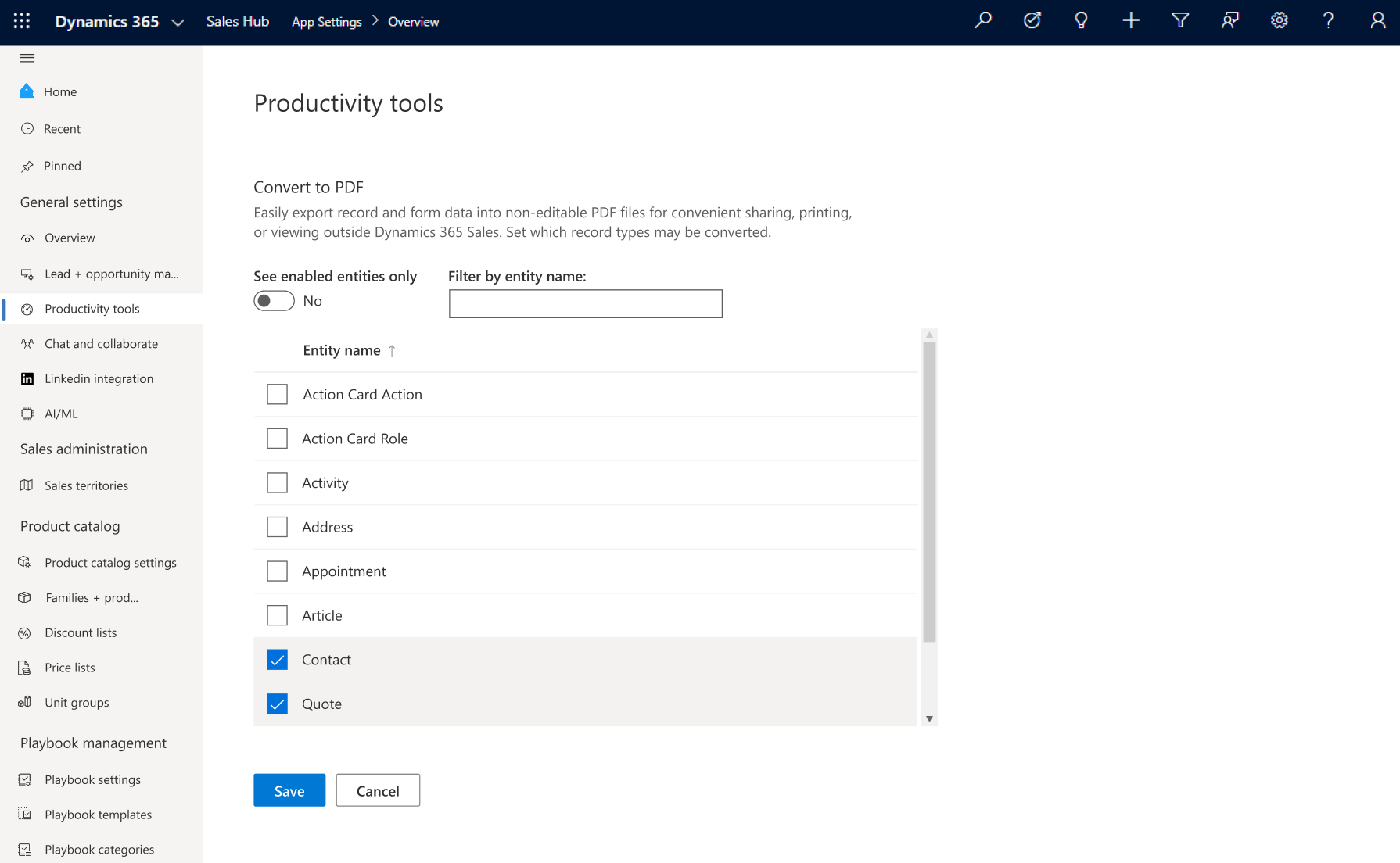Check the Address entity checkbox
The image size is (1400, 863).
point(277,527)
